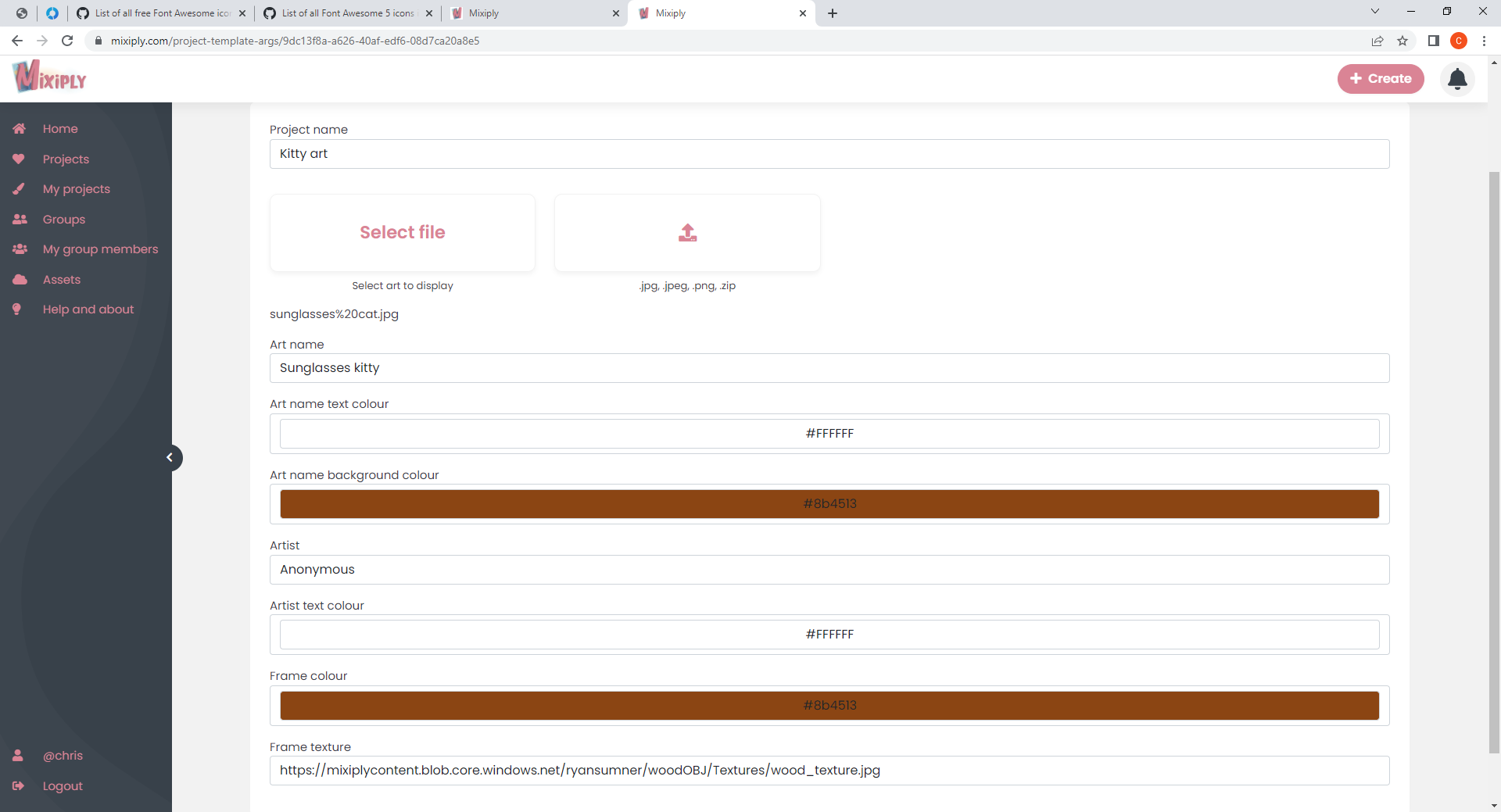This screenshot has height=812, width=1501.
Task: Click the upload file icon
Action: tap(687, 233)
